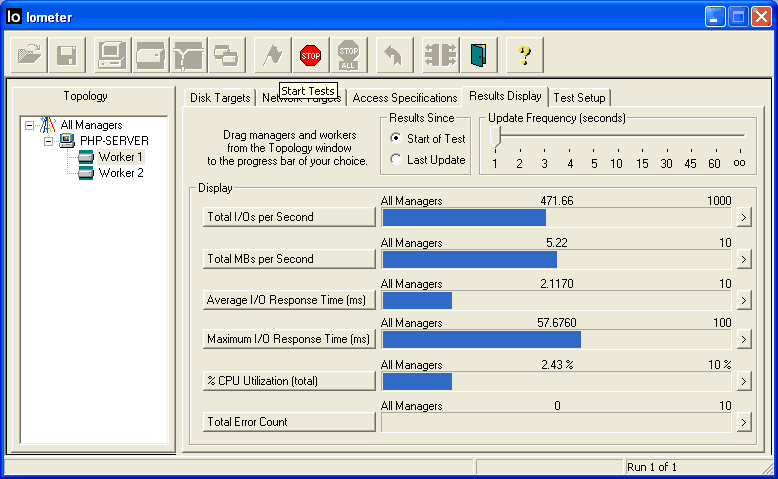Select Start of Test radio button
The width and height of the screenshot is (778, 479).
coord(395,138)
